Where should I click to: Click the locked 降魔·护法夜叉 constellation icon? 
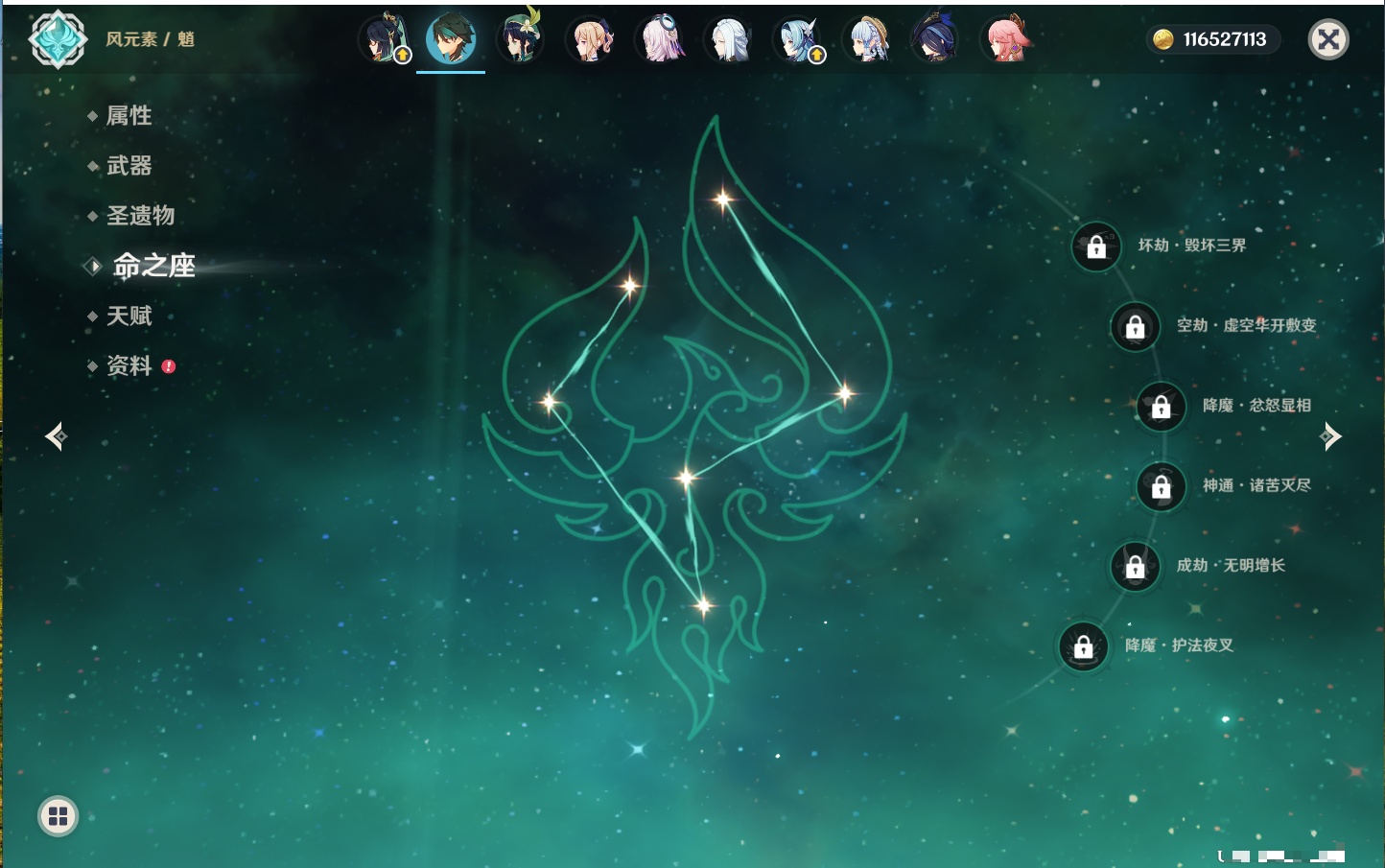pos(1084,646)
